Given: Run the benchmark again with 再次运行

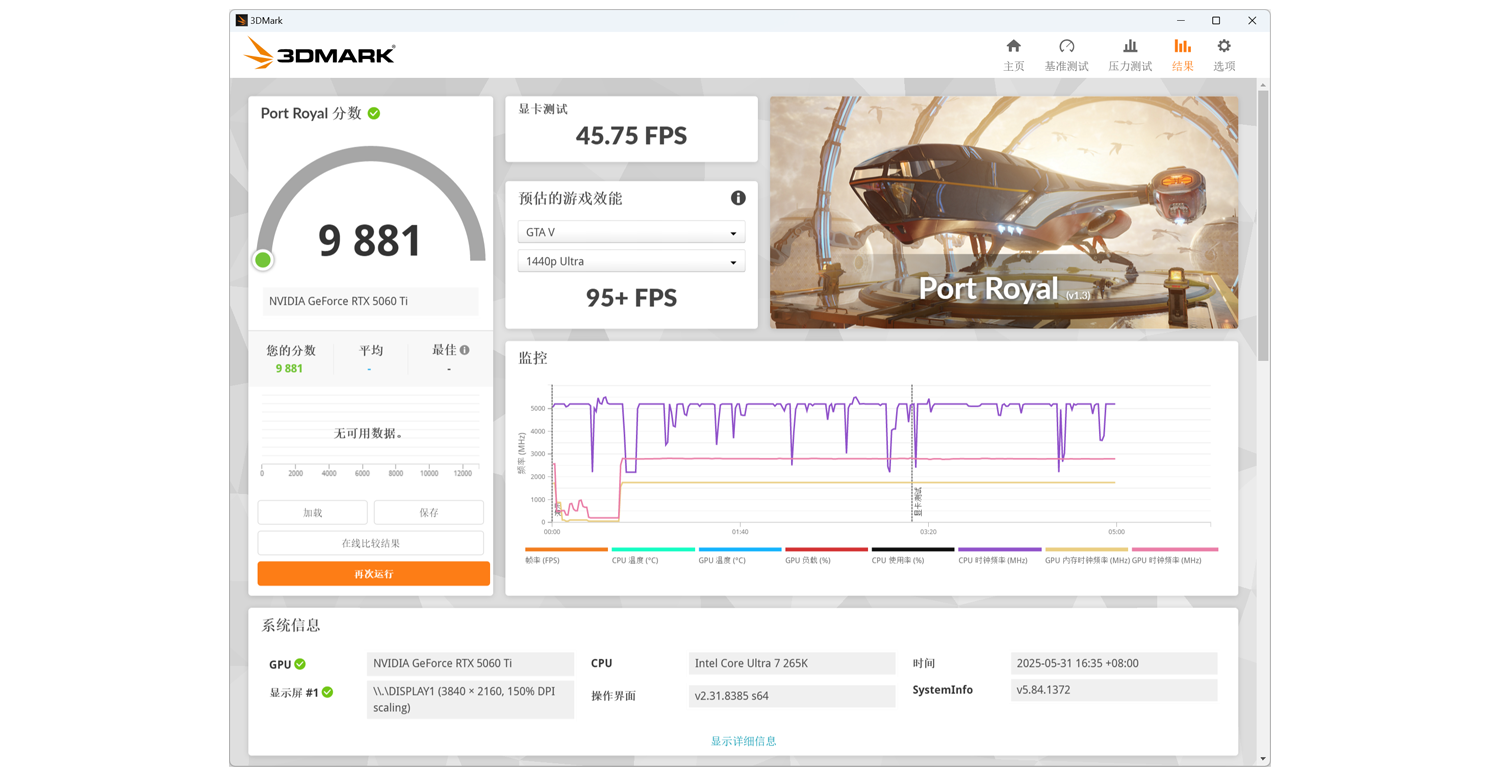Looking at the screenshot, I should (373, 573).
